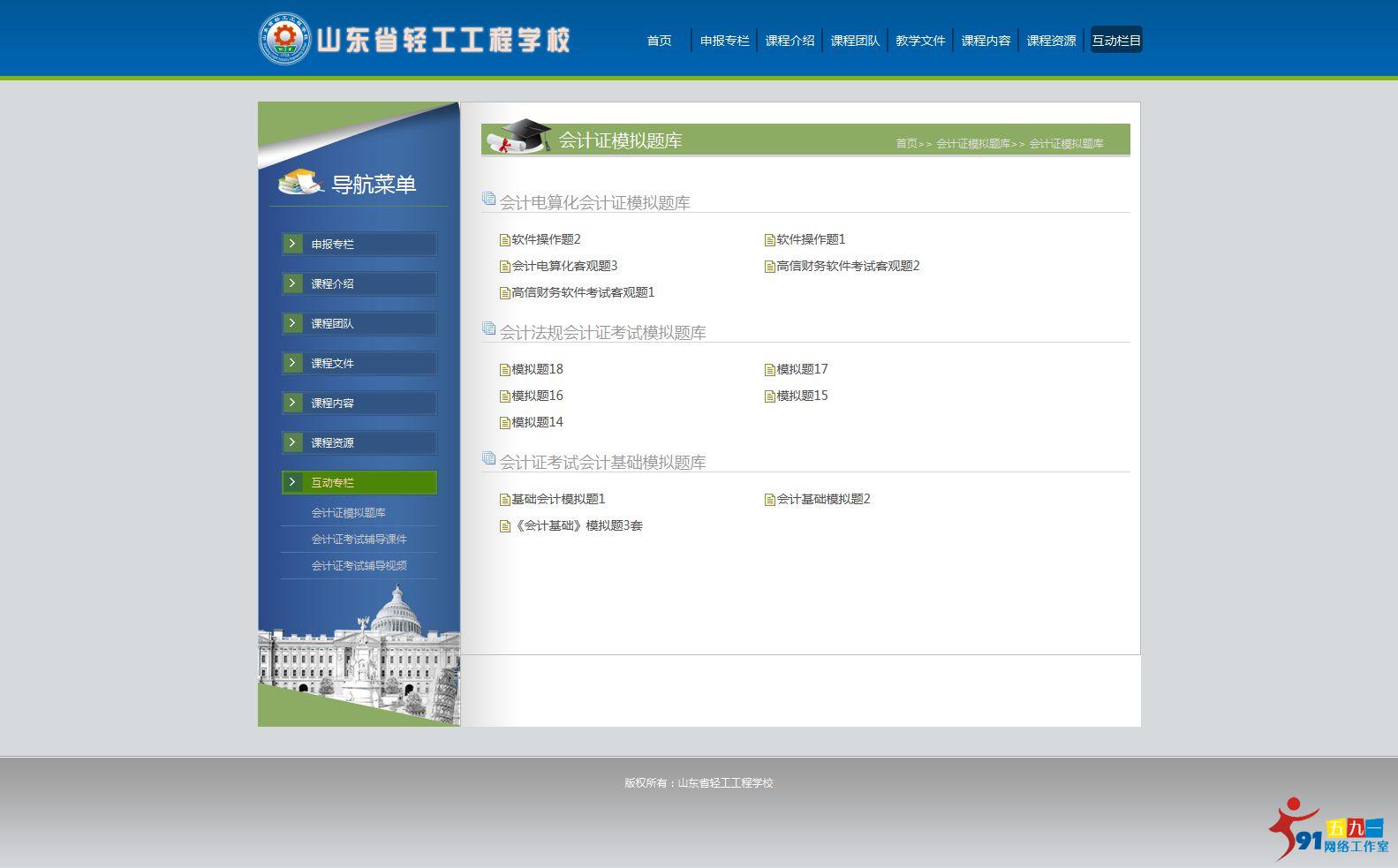The height and width of the screenshot is (868, 1398).
Task: Open the 高信财务软件考试客观题2 link
Action: pos(848,267)
